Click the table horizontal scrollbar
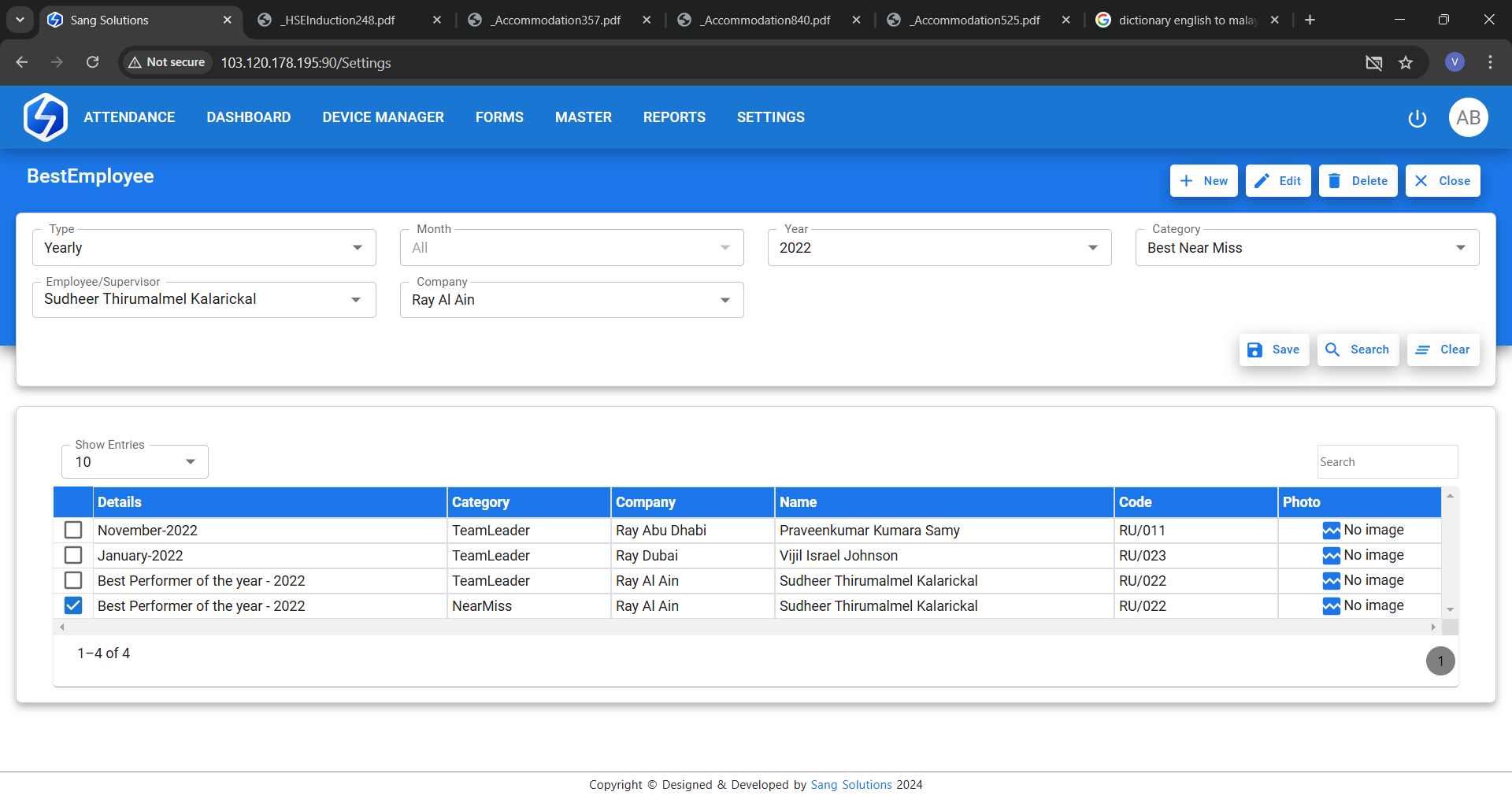Image resolution: width=1512 pixels, height=803 pixels. coord(747,627)
